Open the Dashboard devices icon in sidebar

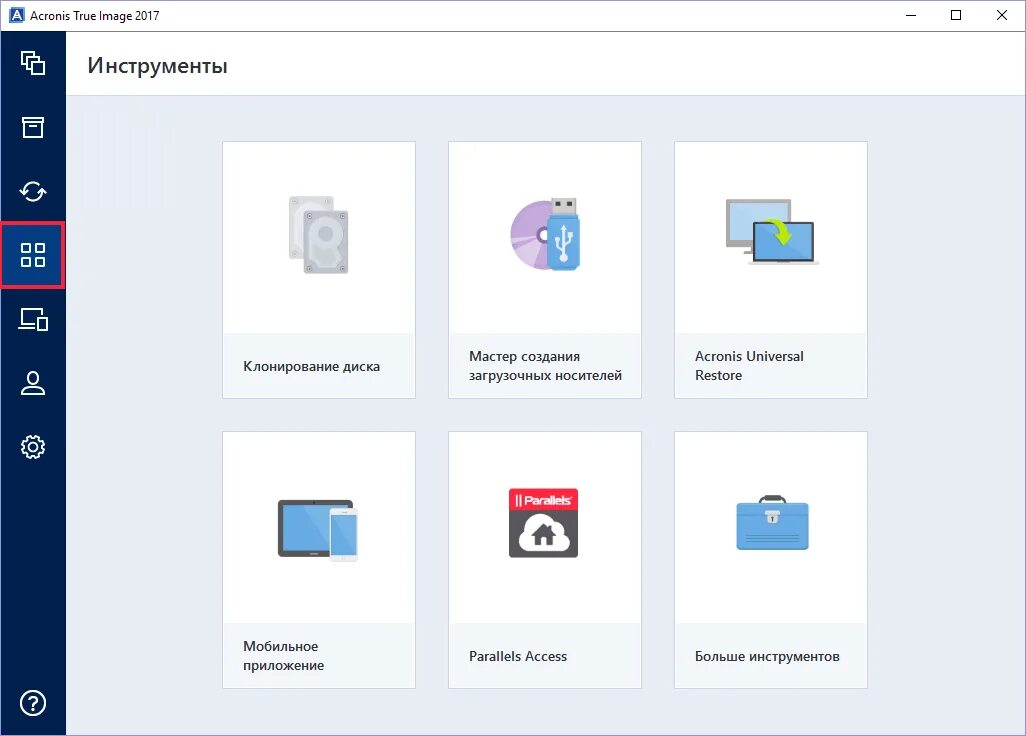click(x=33, y=319)
